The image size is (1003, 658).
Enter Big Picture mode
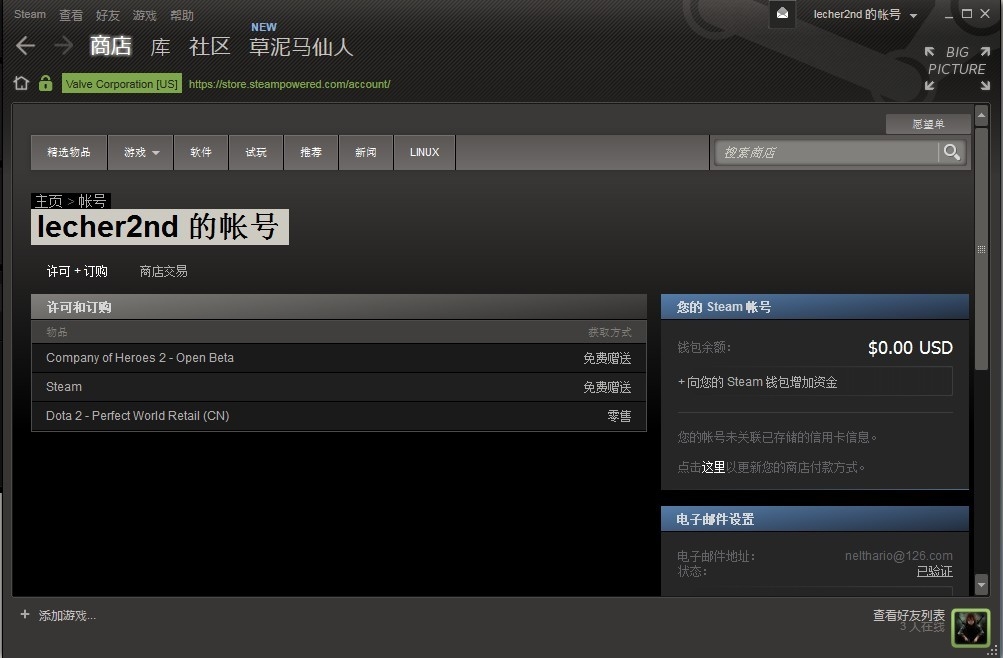pos(957,68)
